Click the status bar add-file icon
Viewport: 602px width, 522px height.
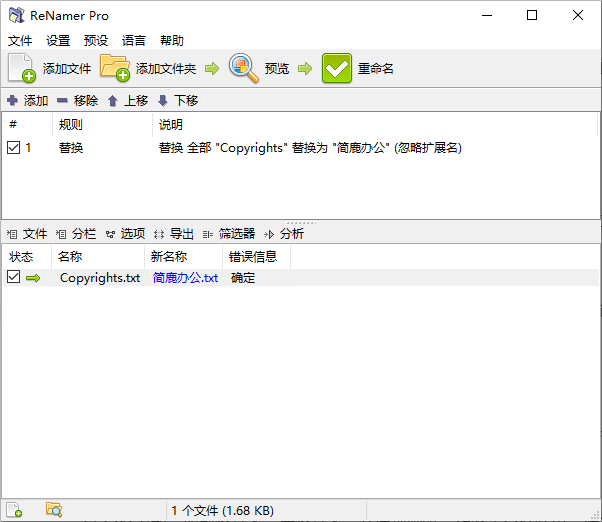(x=14, y=510)
